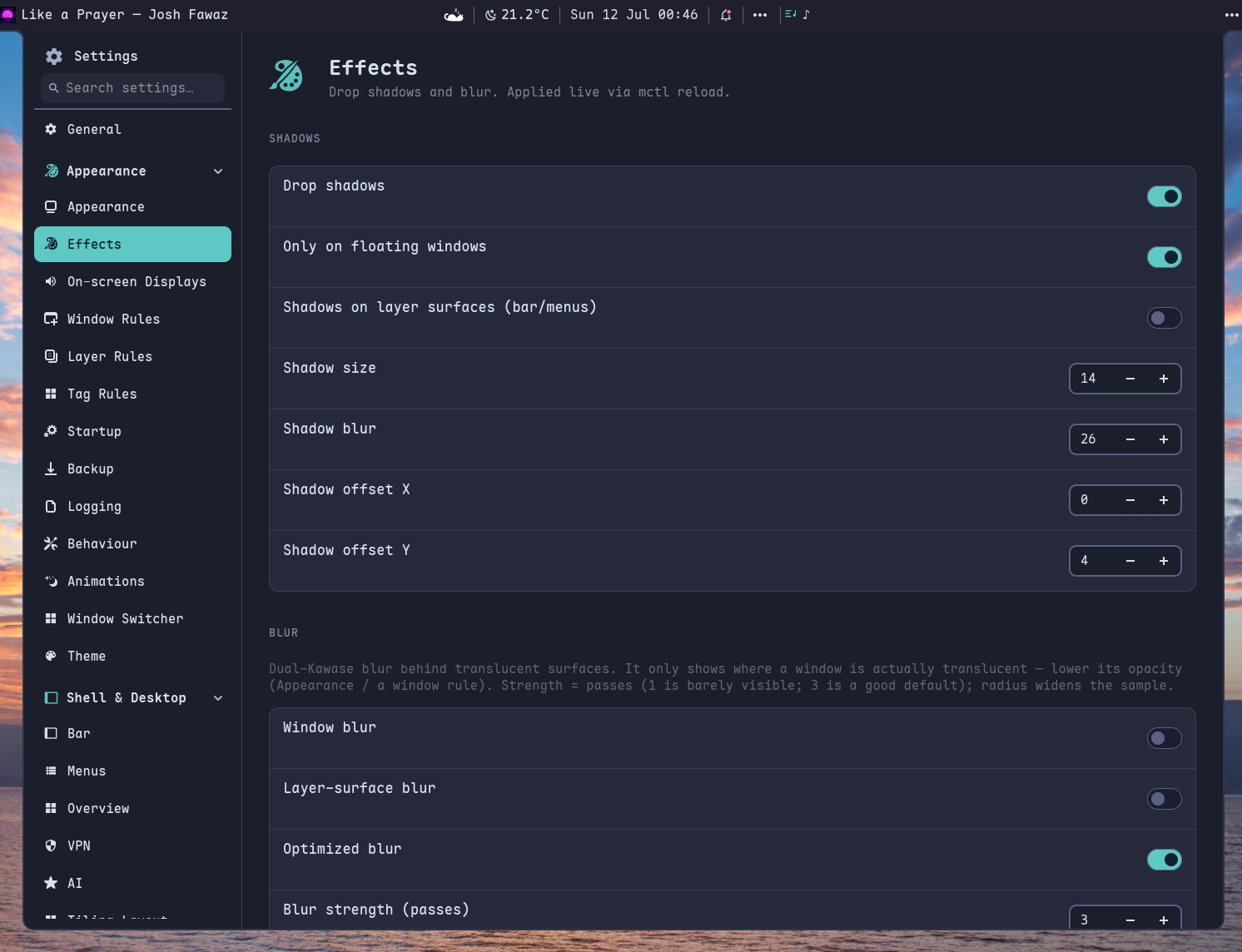The width and height of the screenshot is (1242, 952).
Task: Click the Settings gear icon in sidebar header
Action: (54, 56)
